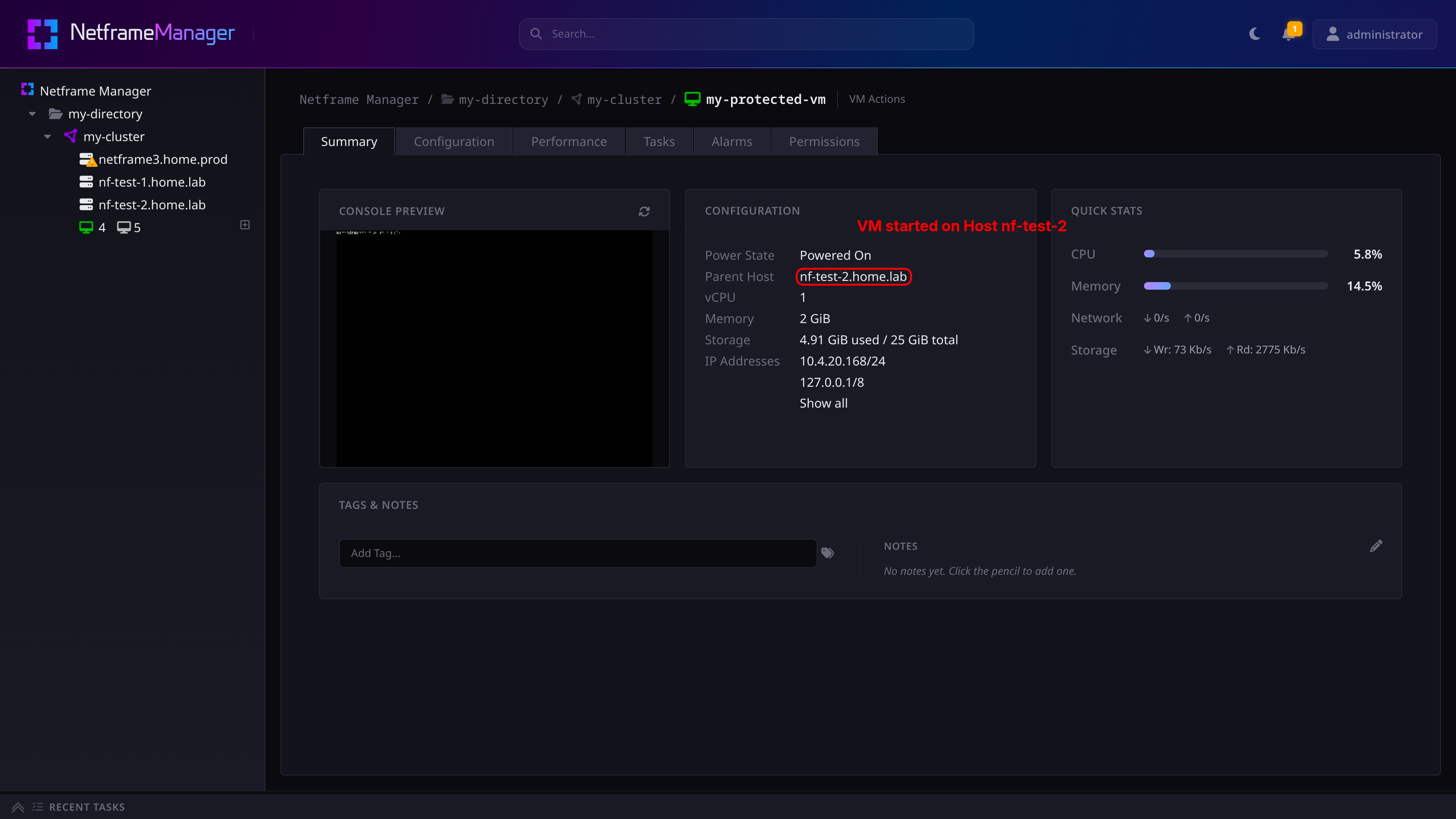Screen dimensions: 1456x819
Task: Click the Memory usage bar in Quick Stats
Action: (1236, 286)
